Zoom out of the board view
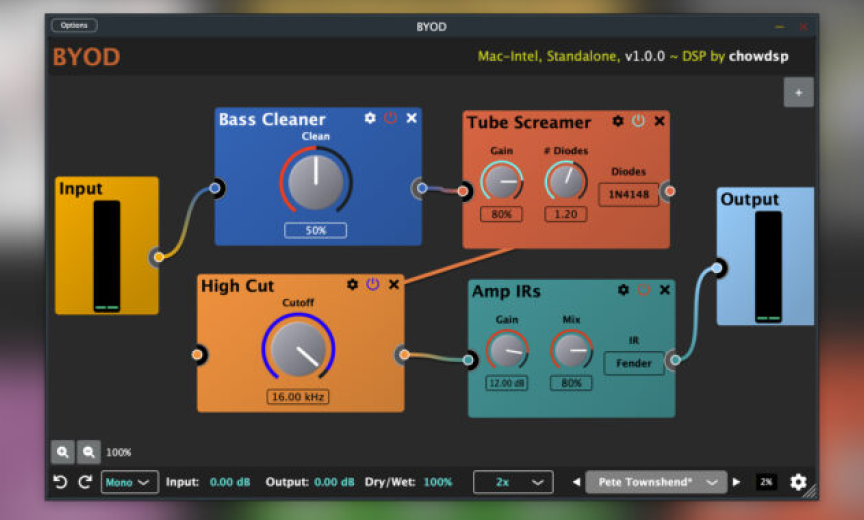This screenshot has width=864, height=520. click(89, 452)
